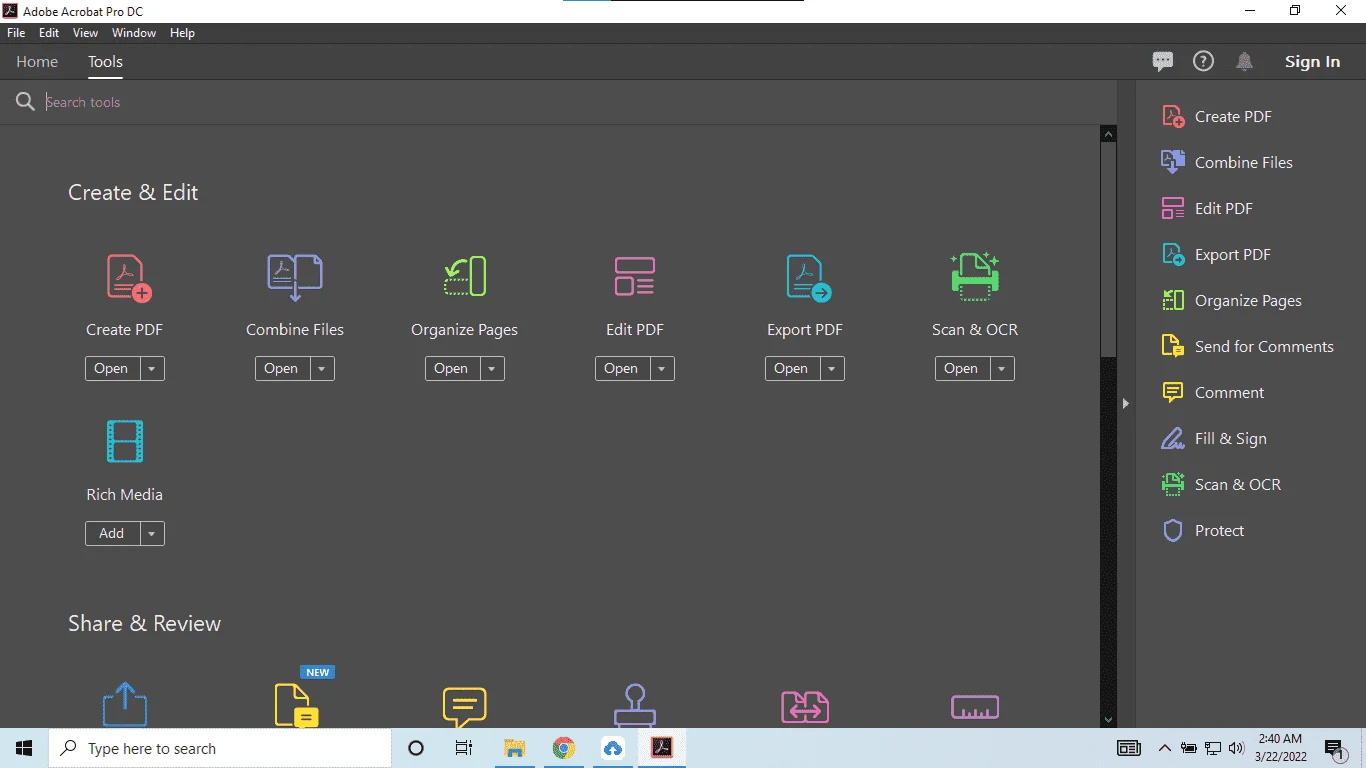Select Protect shield in the right sidebar

(x=1203, y=531)
